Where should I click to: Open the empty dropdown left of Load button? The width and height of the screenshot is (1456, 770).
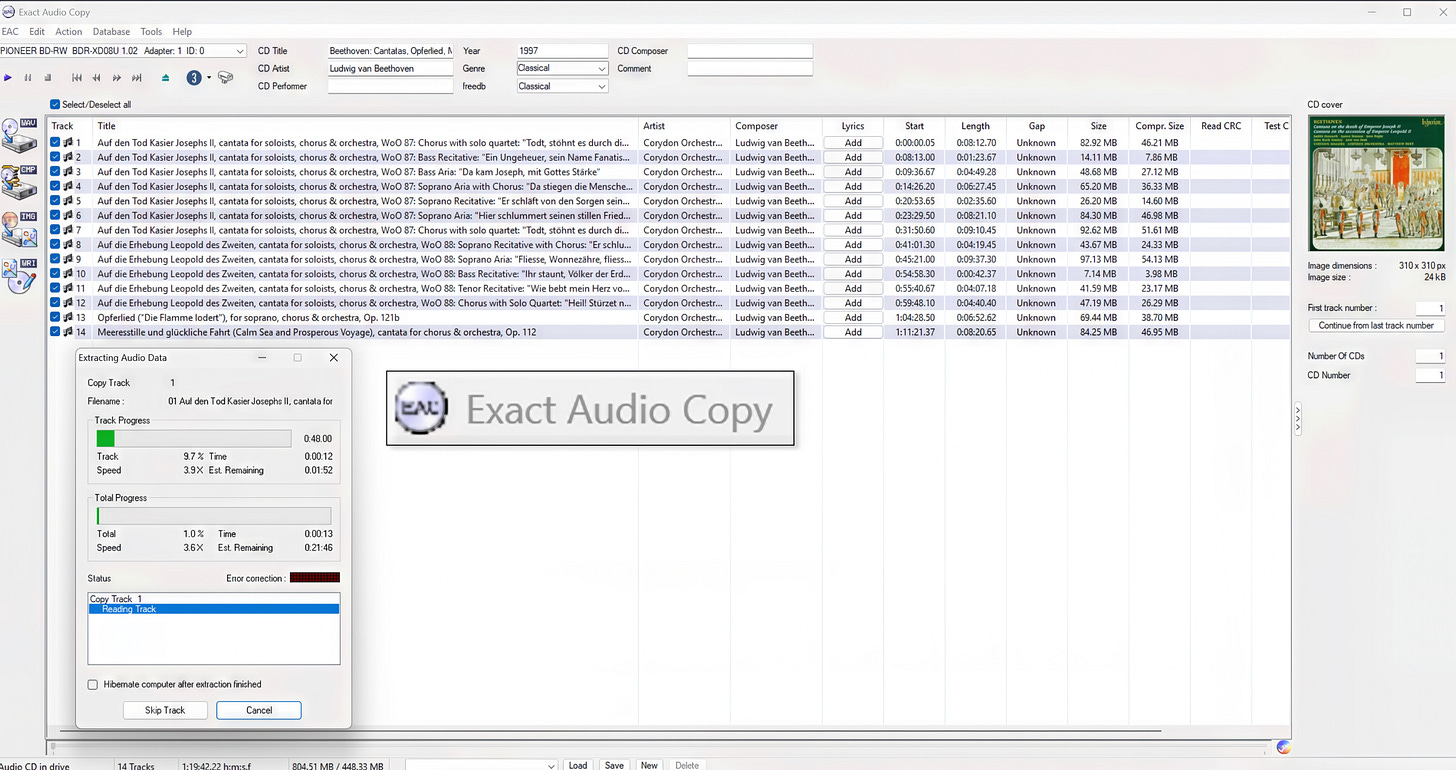(x=481, y=765)
